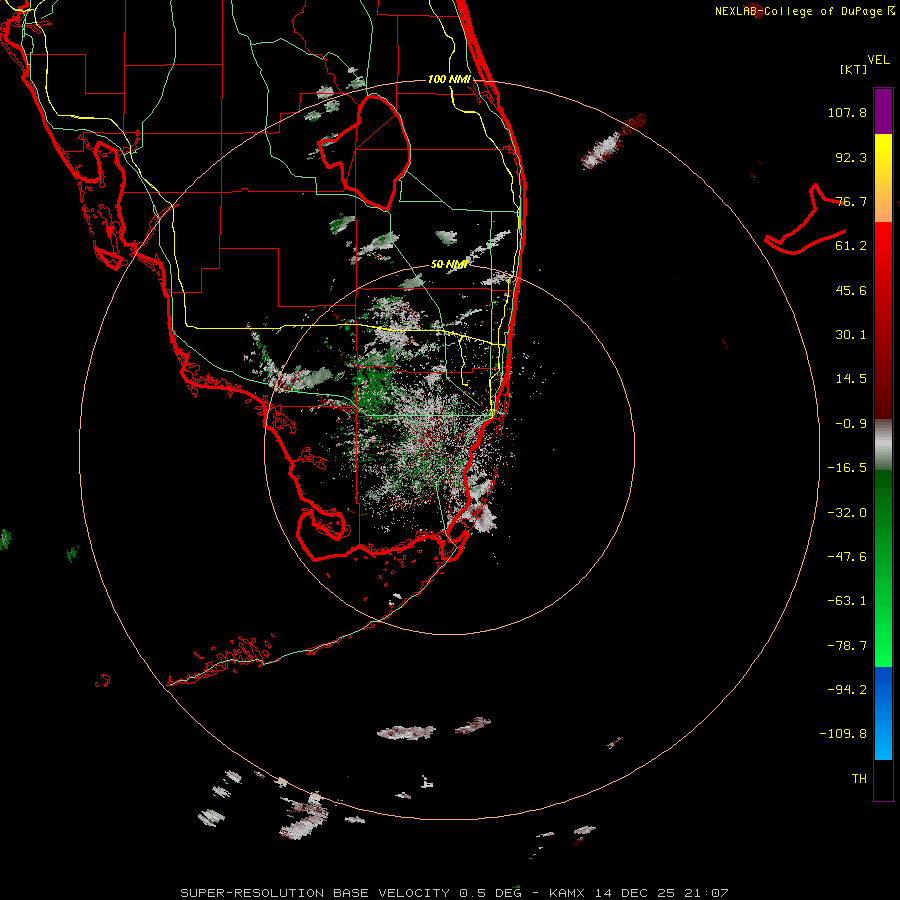This screenshot has height=900, width=900.
Task: Click the 61.2 velocity scale value
Action: [x=851, y=246]
